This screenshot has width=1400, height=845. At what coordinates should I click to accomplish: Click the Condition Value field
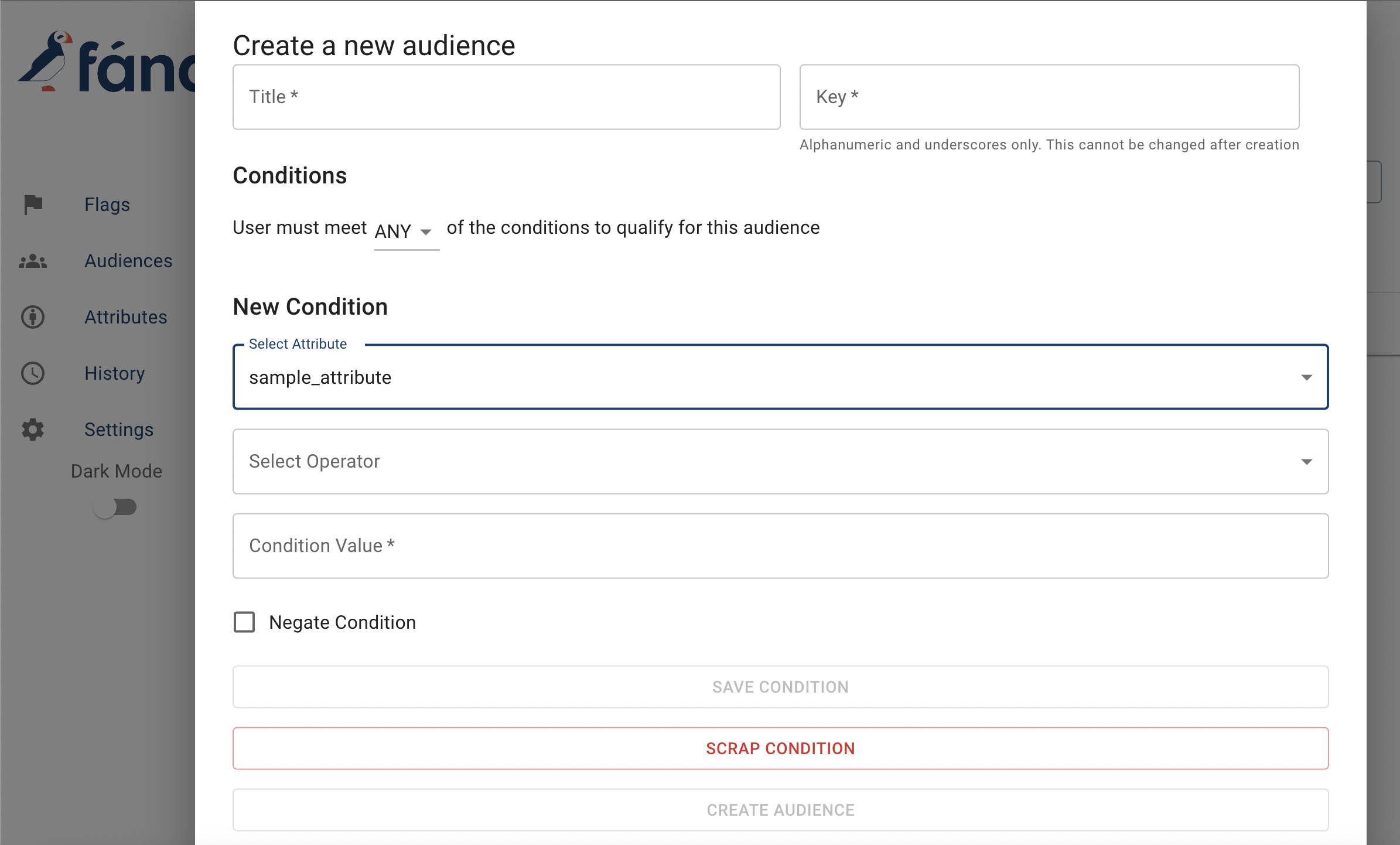[x=780, y=546]
